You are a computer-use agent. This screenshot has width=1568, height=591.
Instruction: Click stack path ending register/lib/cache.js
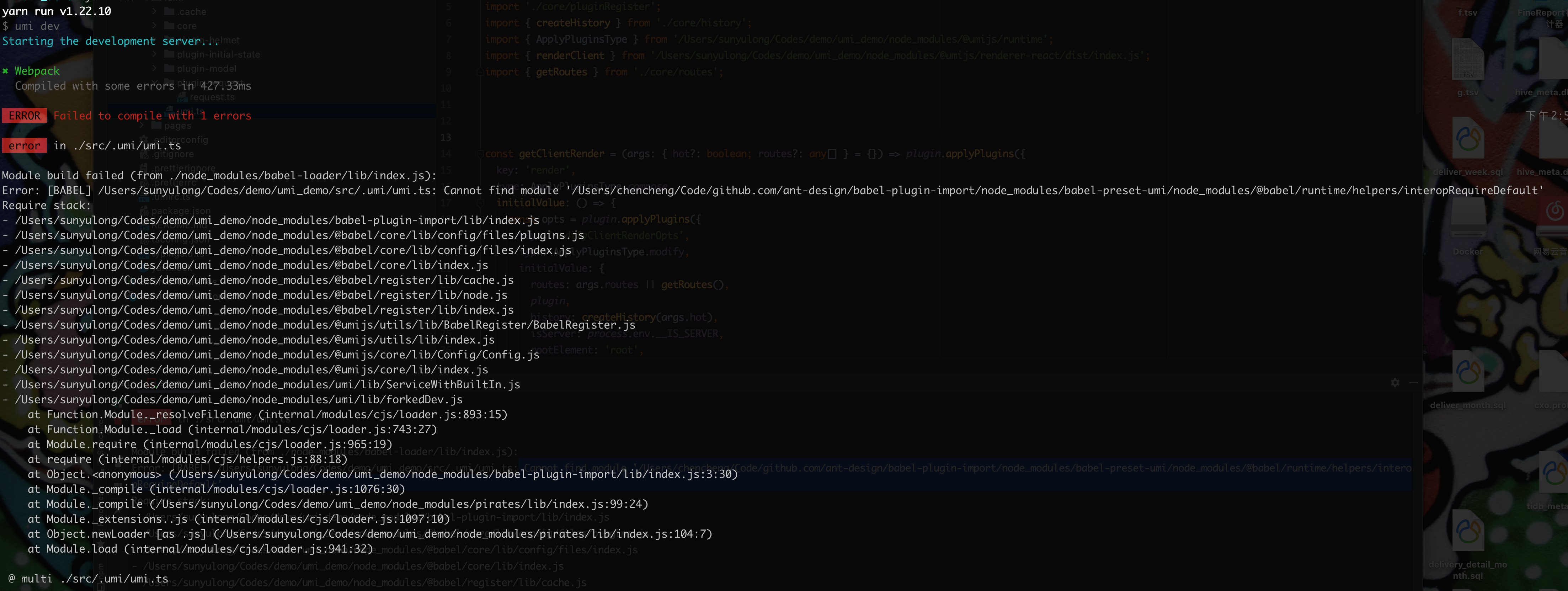click(258, 280)
